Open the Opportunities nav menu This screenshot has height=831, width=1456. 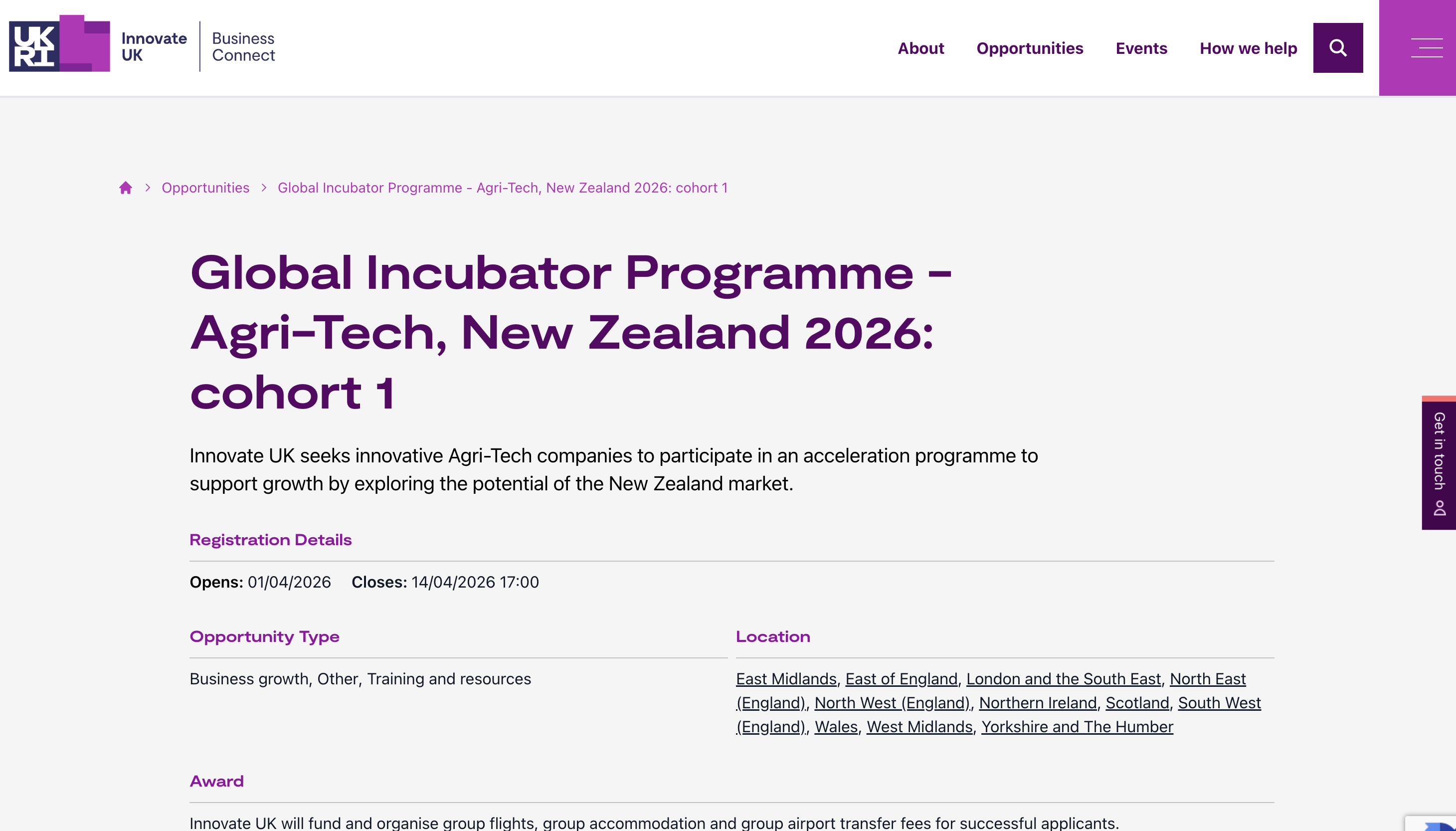click(1029, 48)
